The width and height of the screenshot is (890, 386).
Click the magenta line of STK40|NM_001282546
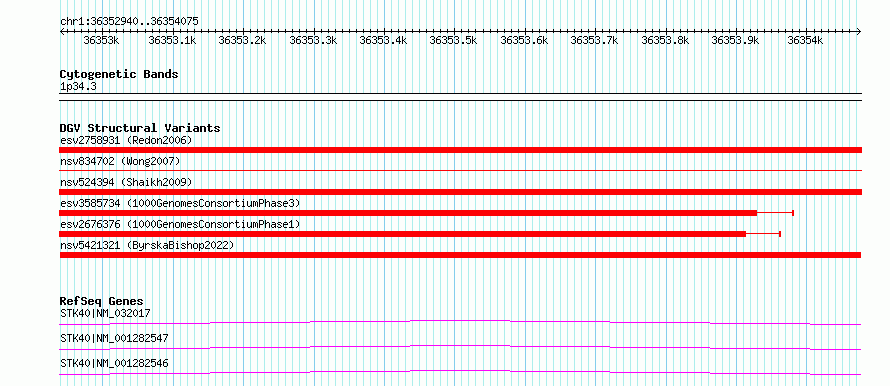pos(460,372)
